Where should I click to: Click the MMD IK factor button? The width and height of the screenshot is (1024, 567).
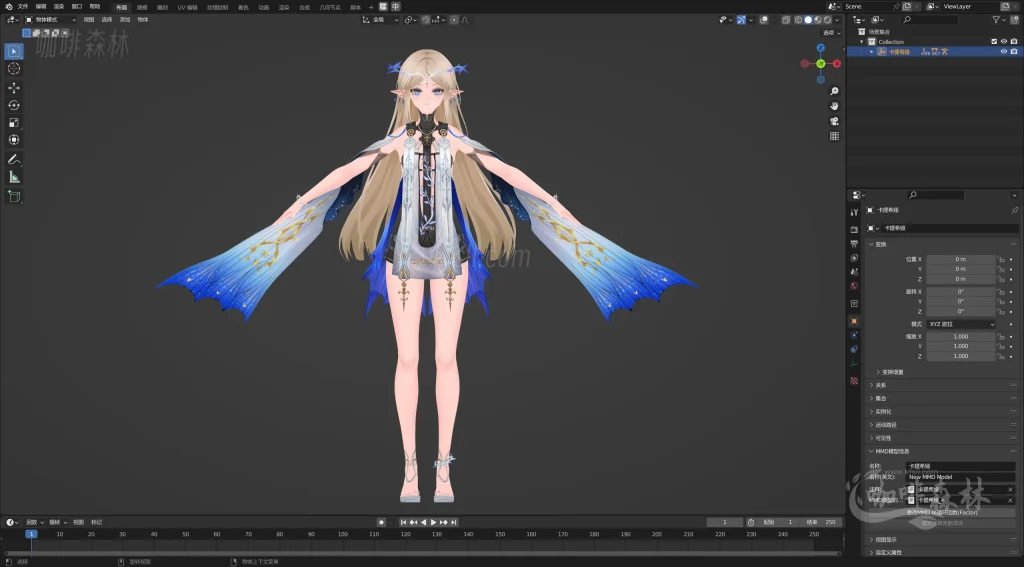point(942,513)
